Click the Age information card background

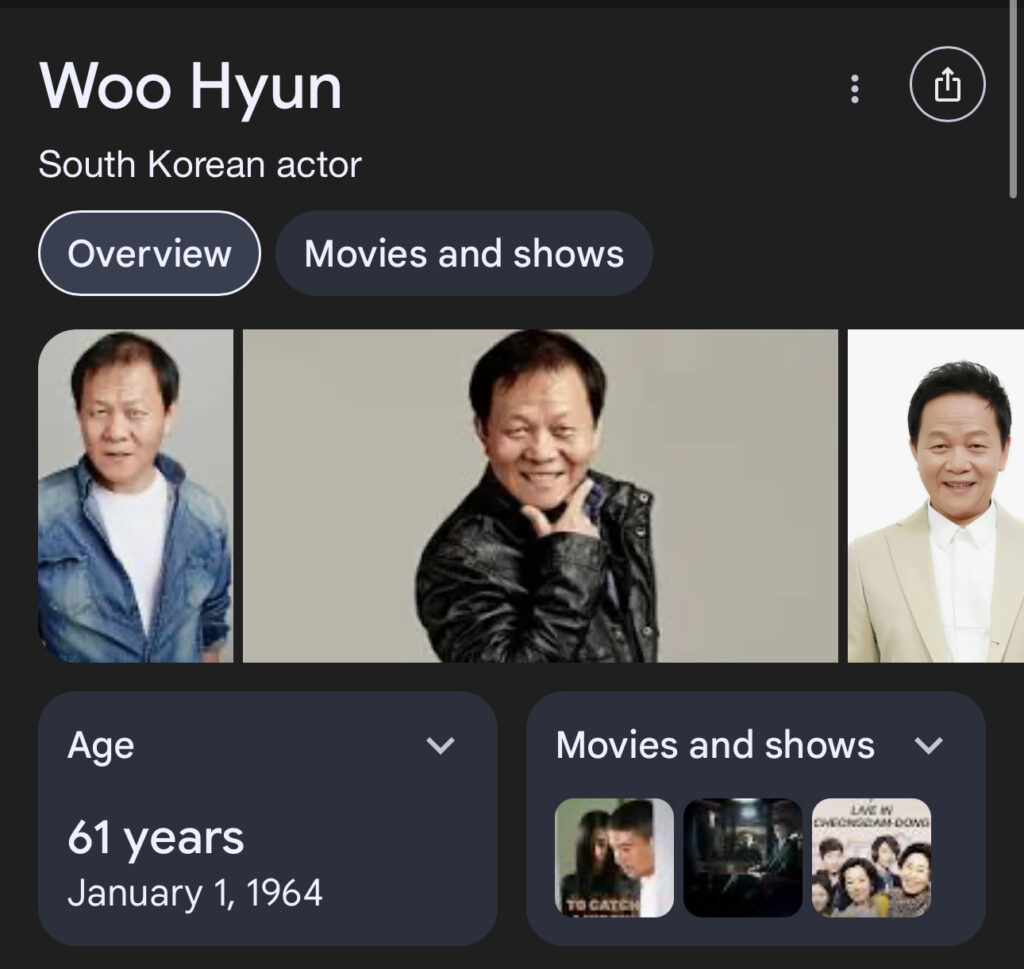[x=268, y=818]
